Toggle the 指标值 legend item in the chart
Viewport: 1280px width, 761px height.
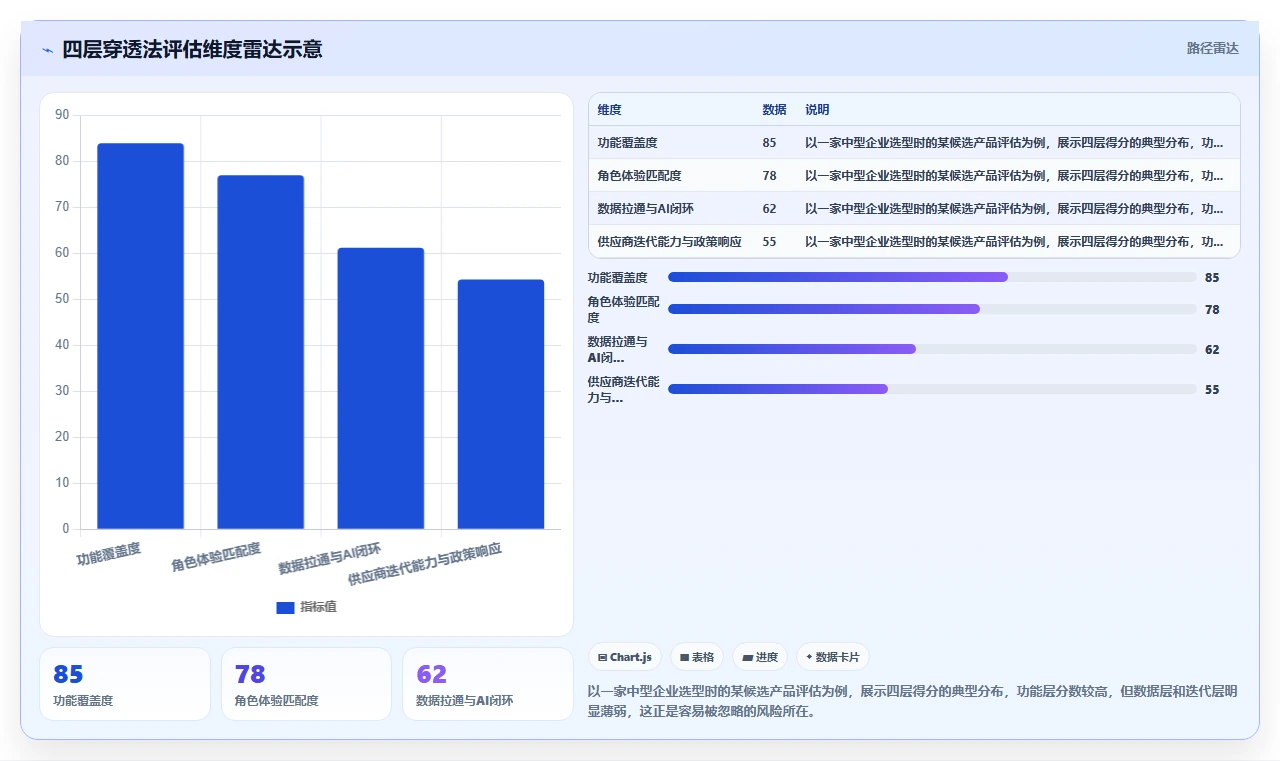[306, 607]
